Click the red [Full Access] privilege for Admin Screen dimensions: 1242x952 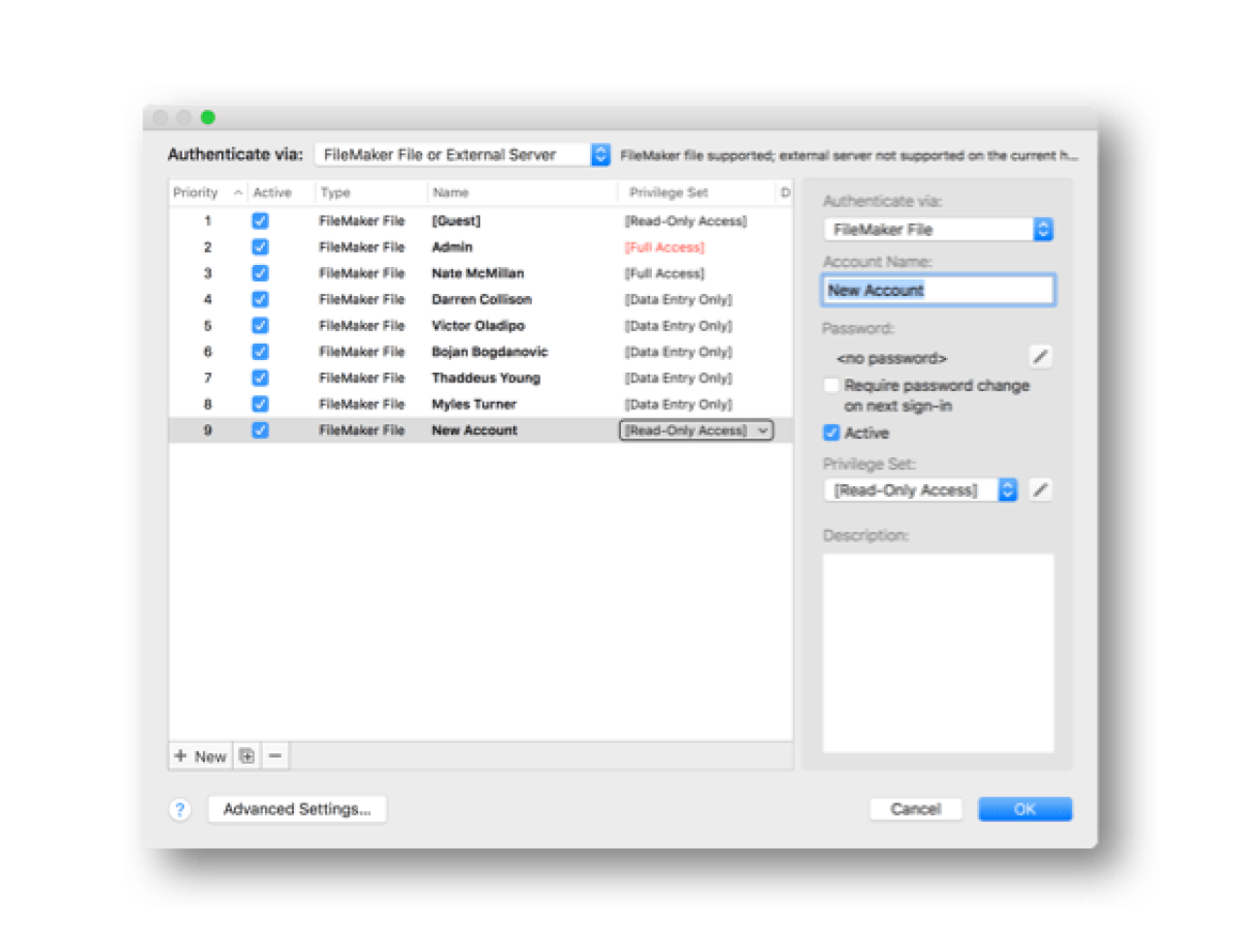coord(665,247)
